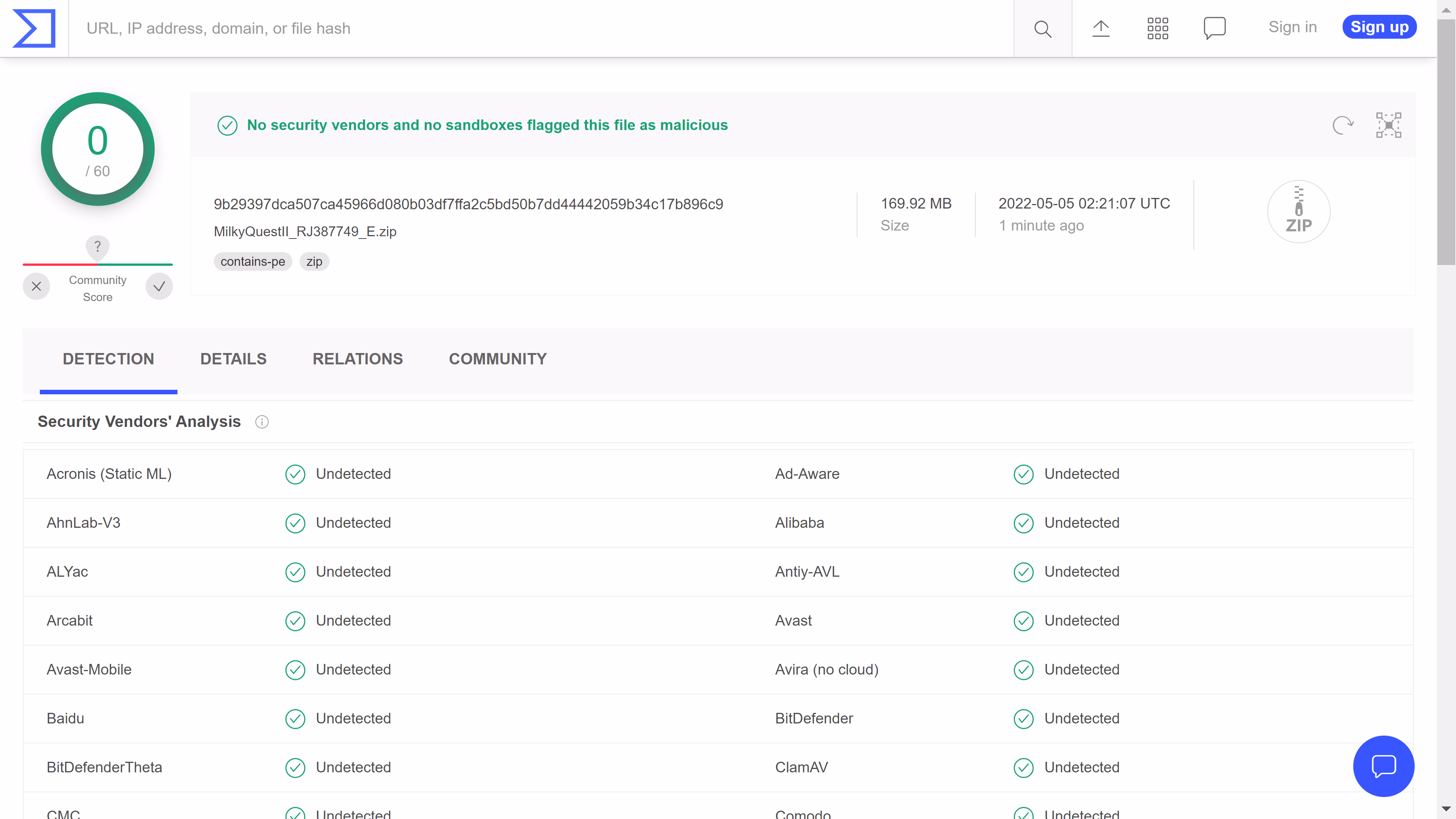Click BitDefenderTheta undetected check icon
This screenshot has width=1456, height=819.
[295, 768]
